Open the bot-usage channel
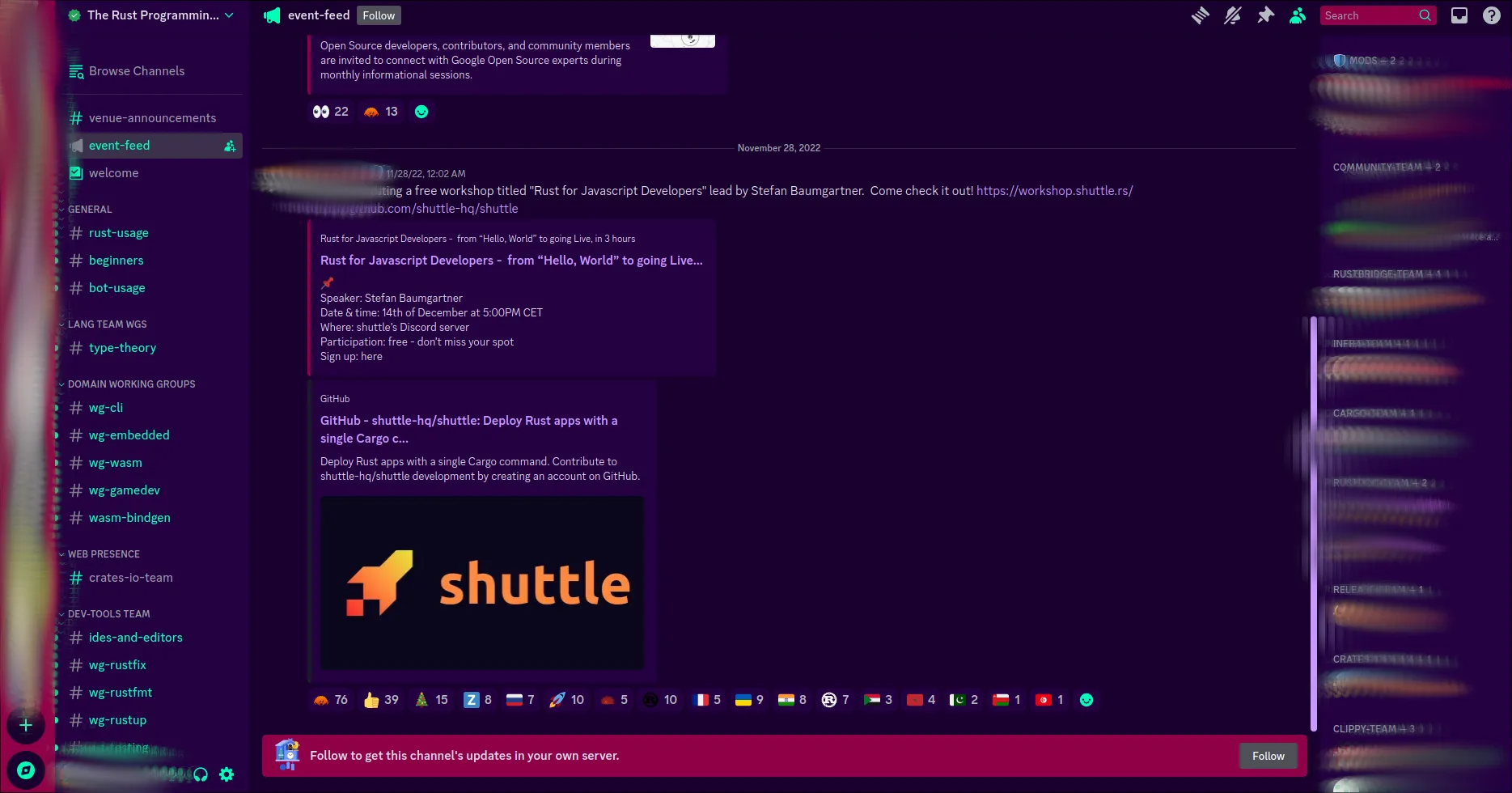This screenshot has height=793, width=1512. click(x=152, y=288)
